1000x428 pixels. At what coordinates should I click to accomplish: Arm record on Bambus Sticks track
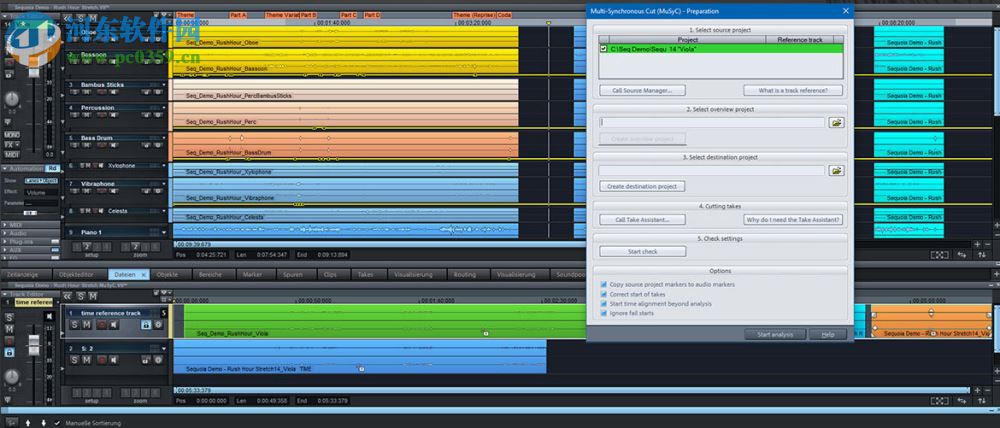pyautogui.click(x=102, y=92)
